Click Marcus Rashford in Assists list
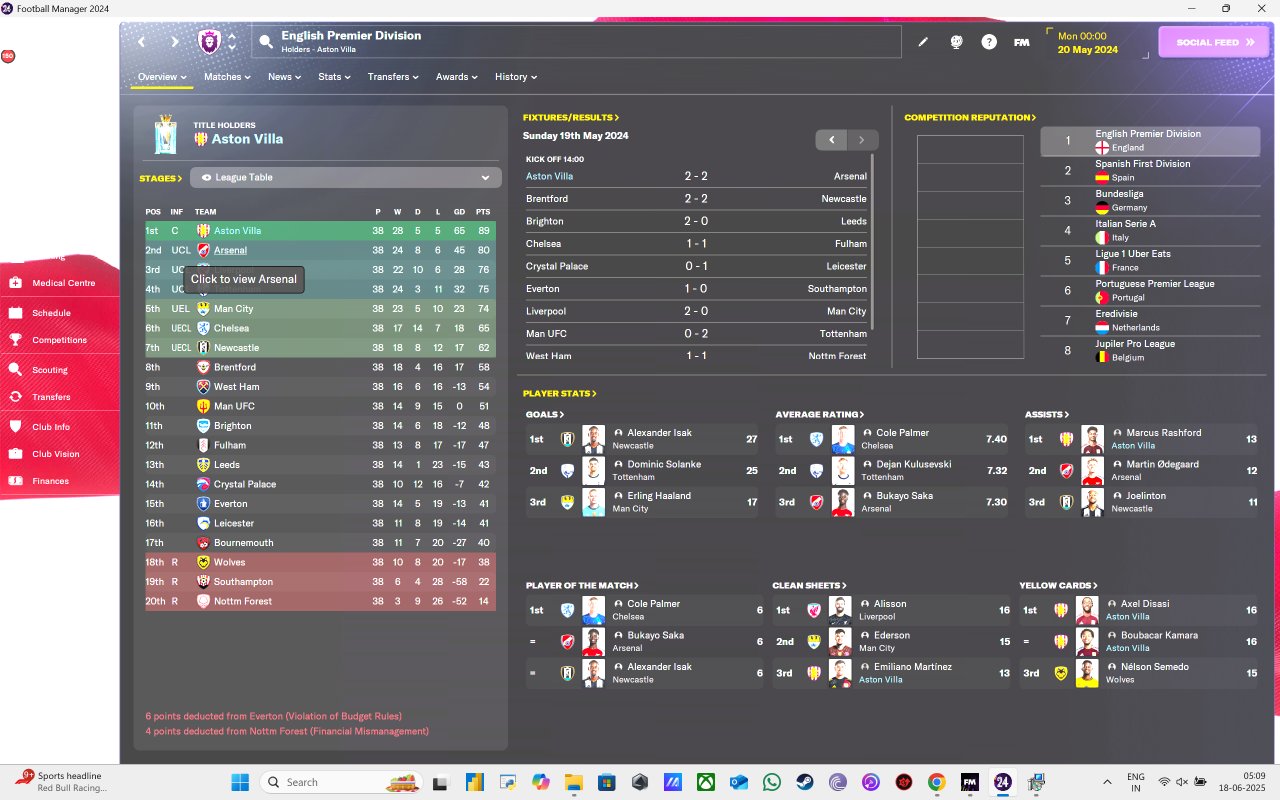The width and height of the screenshot is (1280, 800). (1164, 433)
